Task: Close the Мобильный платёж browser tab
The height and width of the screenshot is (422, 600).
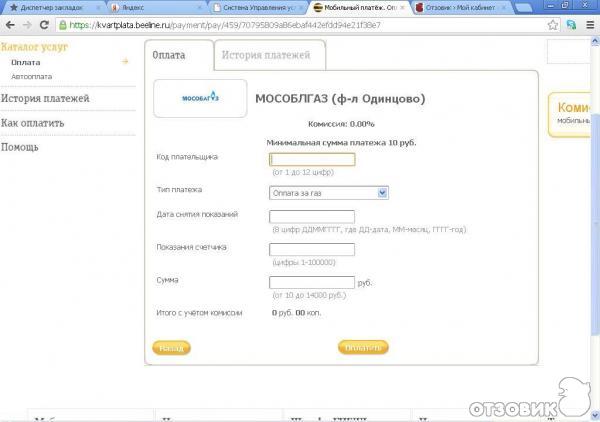Action: click(403, 7)
